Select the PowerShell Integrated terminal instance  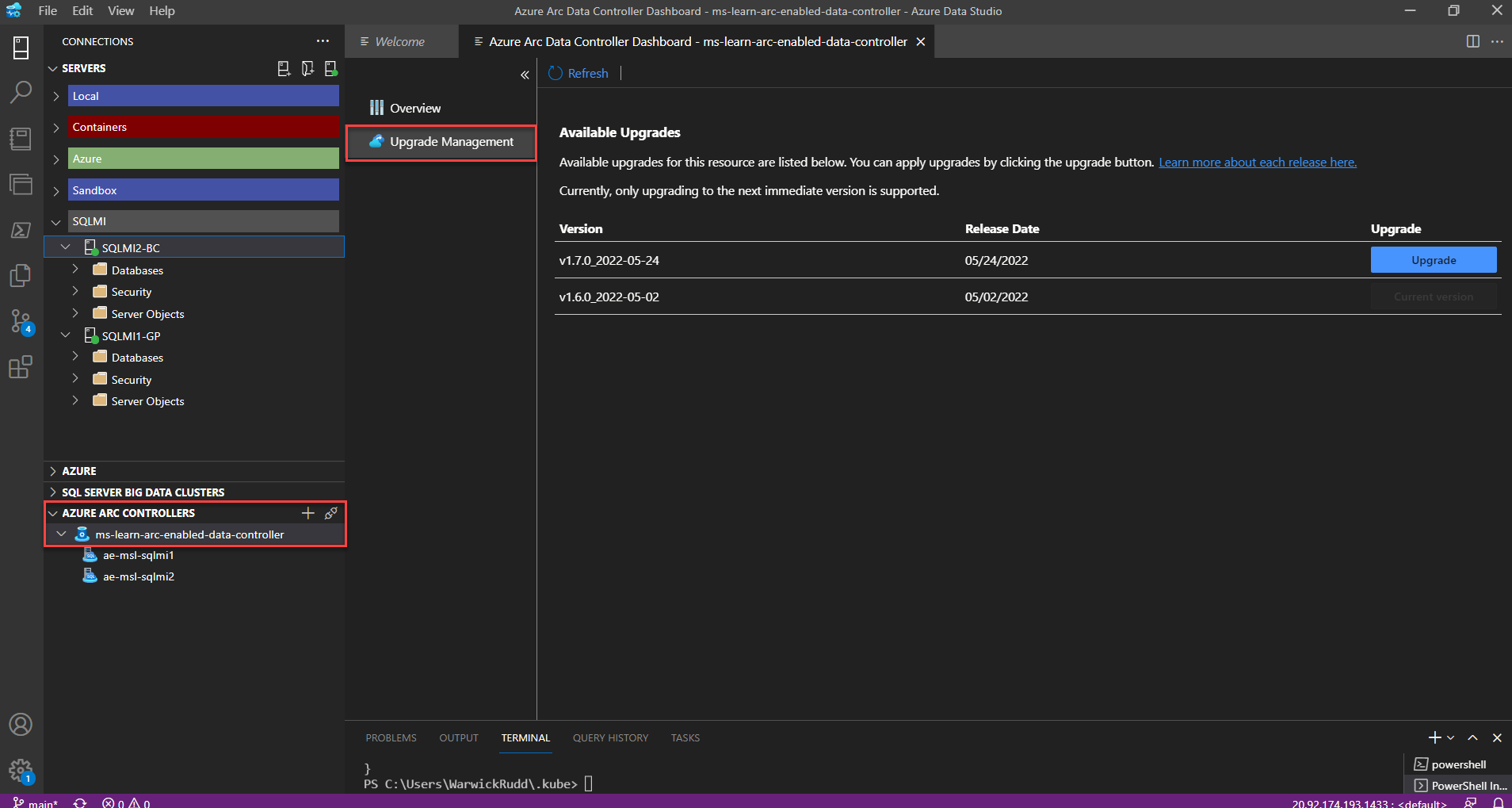(x=1458, y=786)
